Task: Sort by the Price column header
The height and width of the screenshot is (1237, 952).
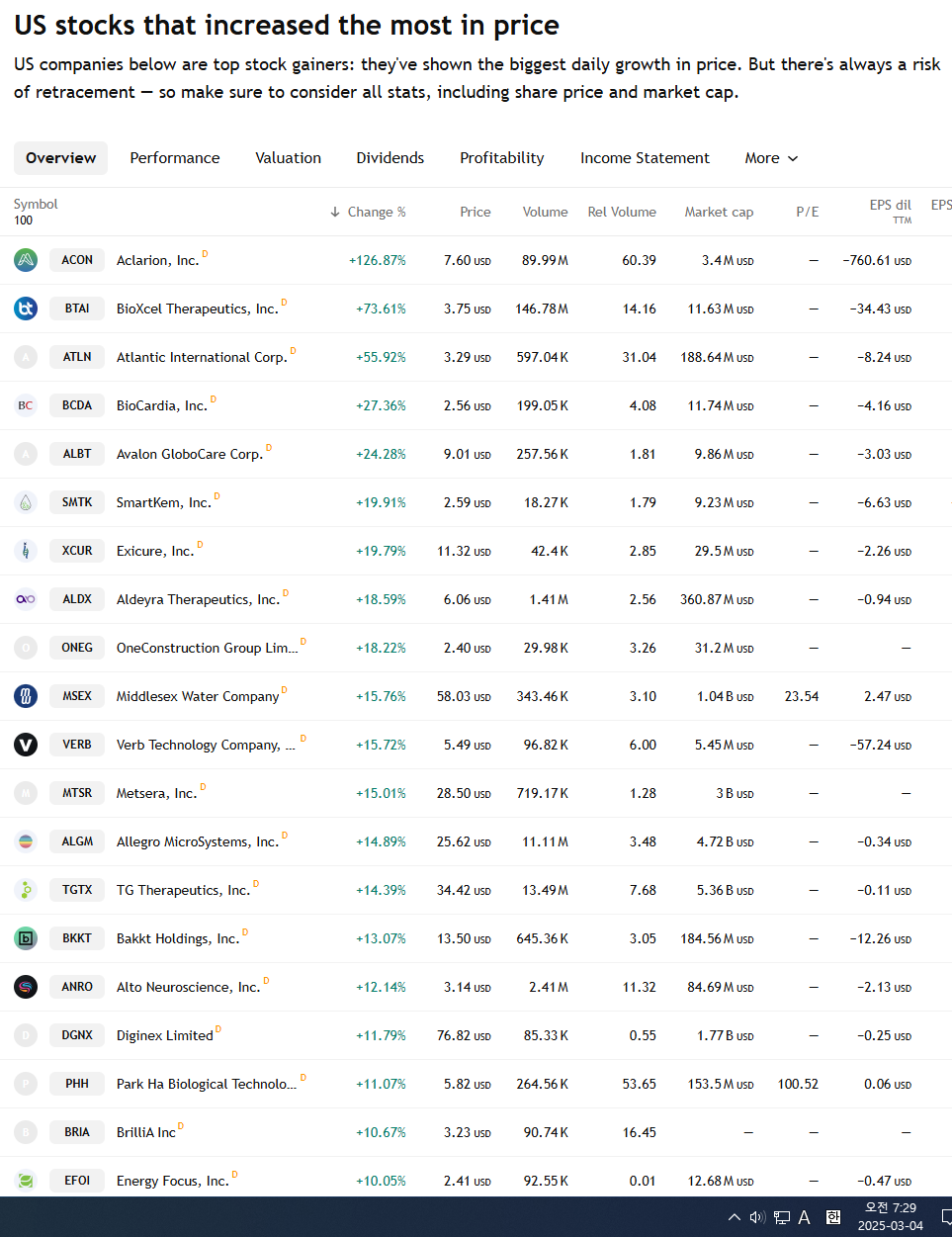Action: pos(475,212)
